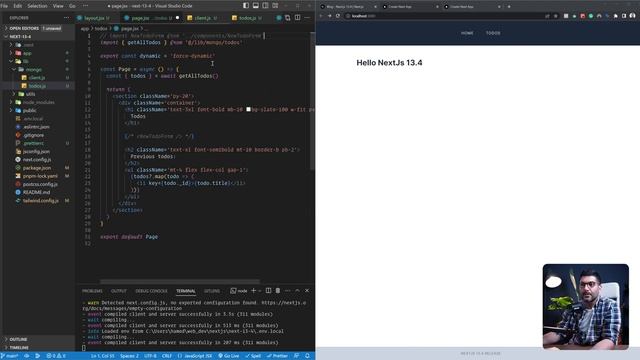Click the editor horizontal scrollbar
Viewport: 640px width, 360px height.
pyautogui.click(x=180, y=281)
